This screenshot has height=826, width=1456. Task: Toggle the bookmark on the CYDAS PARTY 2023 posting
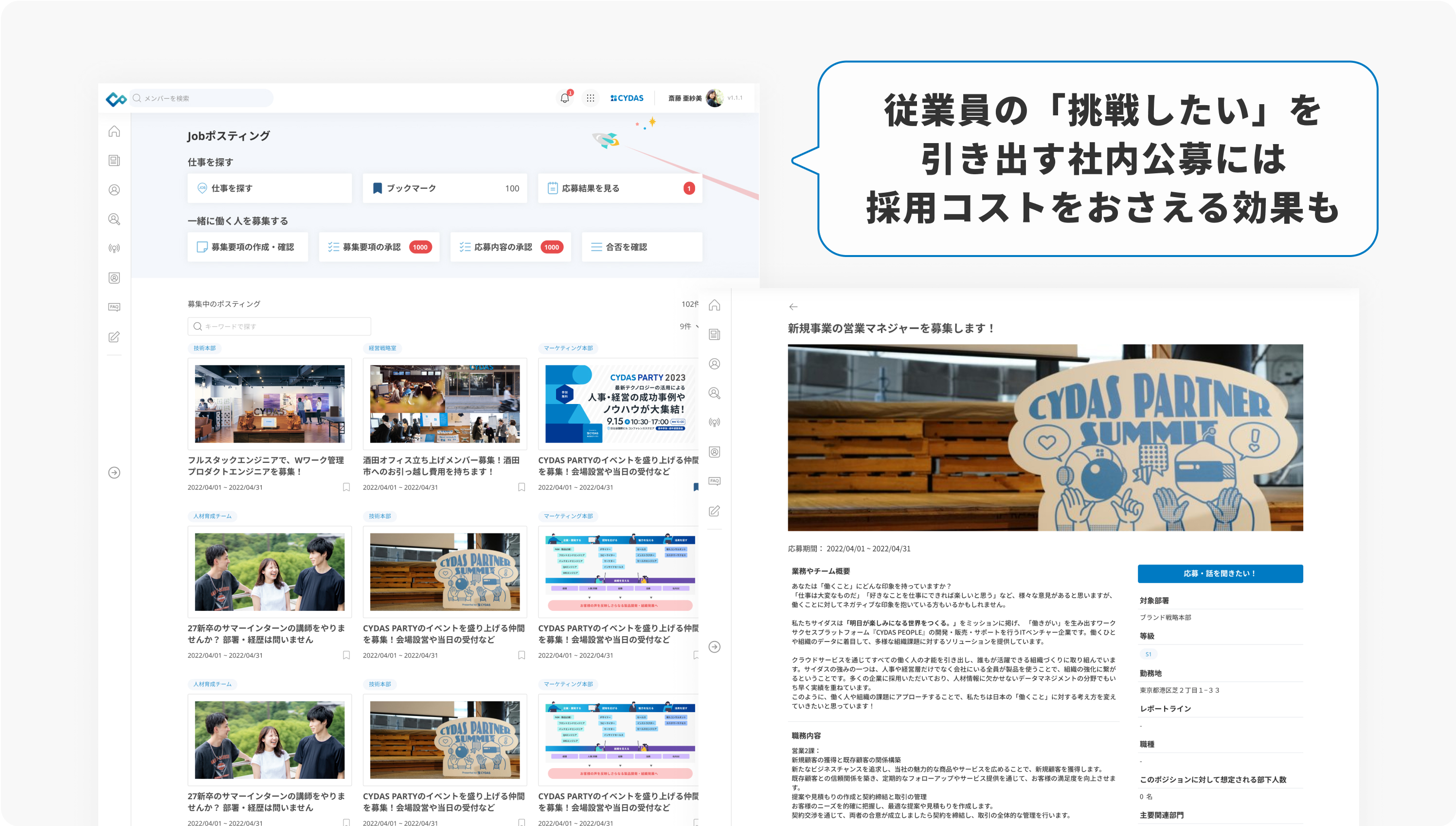(696, 487)
